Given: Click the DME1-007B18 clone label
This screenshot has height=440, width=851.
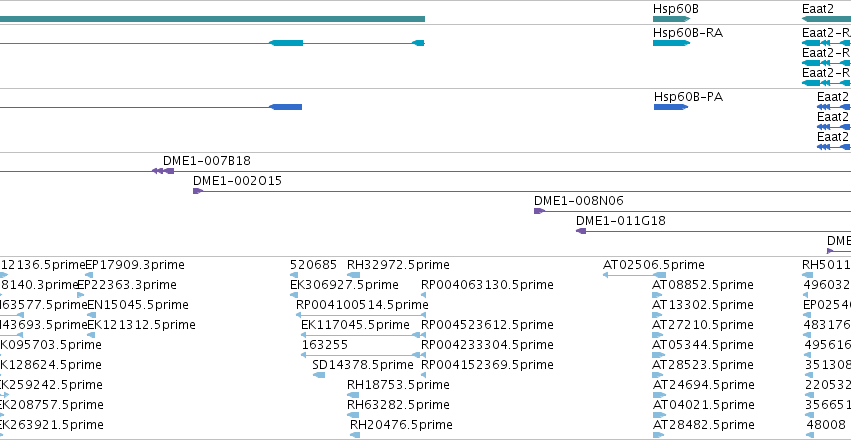Looking at the screenshot, I should click(207, 161).
